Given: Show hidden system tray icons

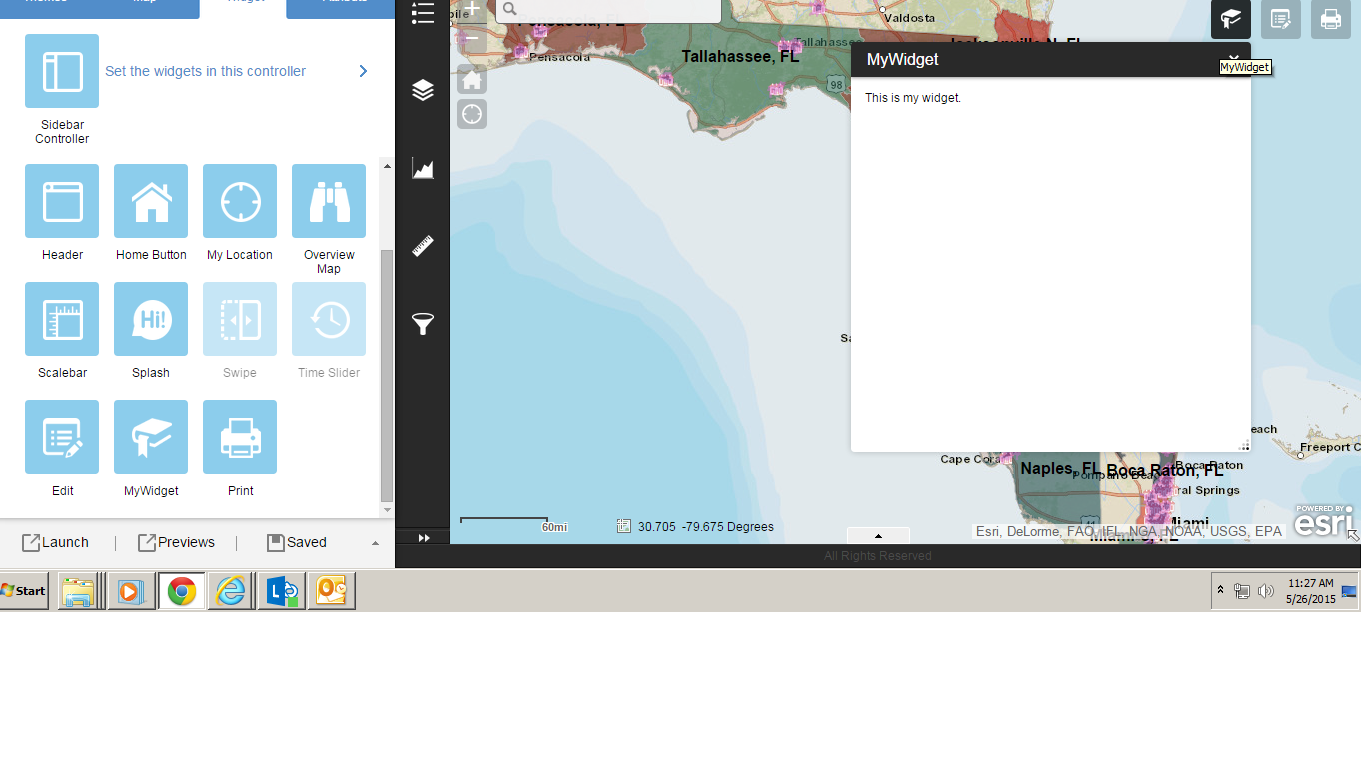Looking at the screenshot, I should point(1220,590).
